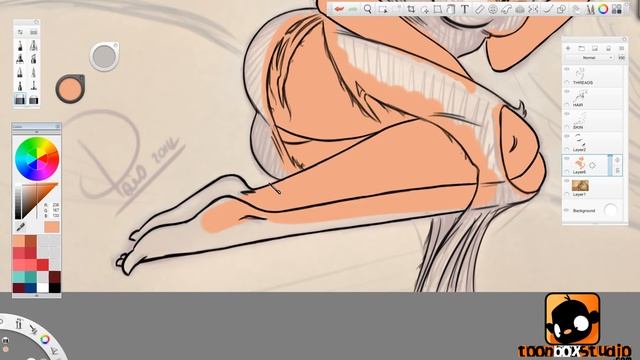Image resolution: width=640 pixels, height=360 pixels.
Task: Click the orange Color puck
Action: [x=70, y=89]
